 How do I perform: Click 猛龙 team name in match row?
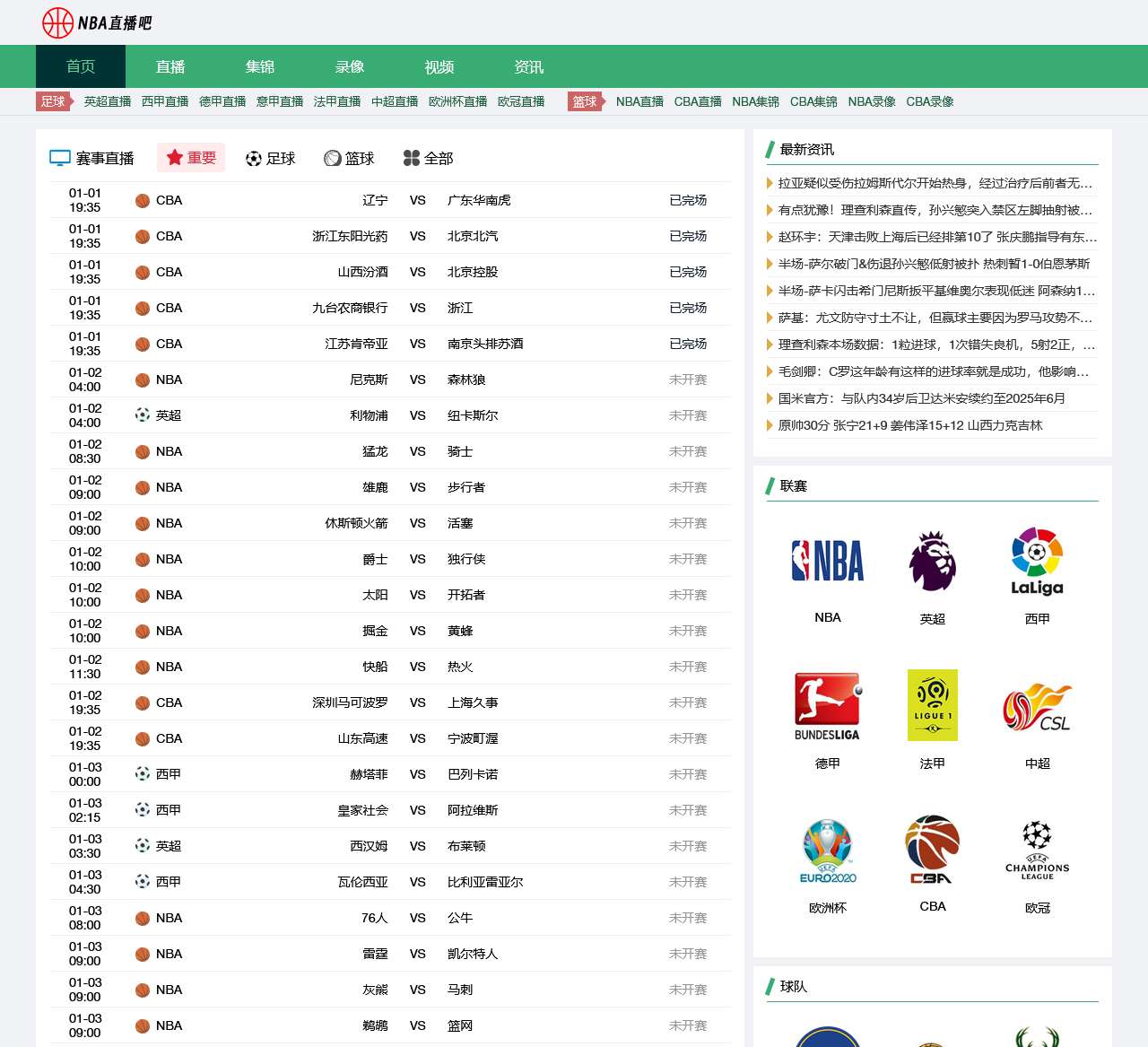coord(375,451)
